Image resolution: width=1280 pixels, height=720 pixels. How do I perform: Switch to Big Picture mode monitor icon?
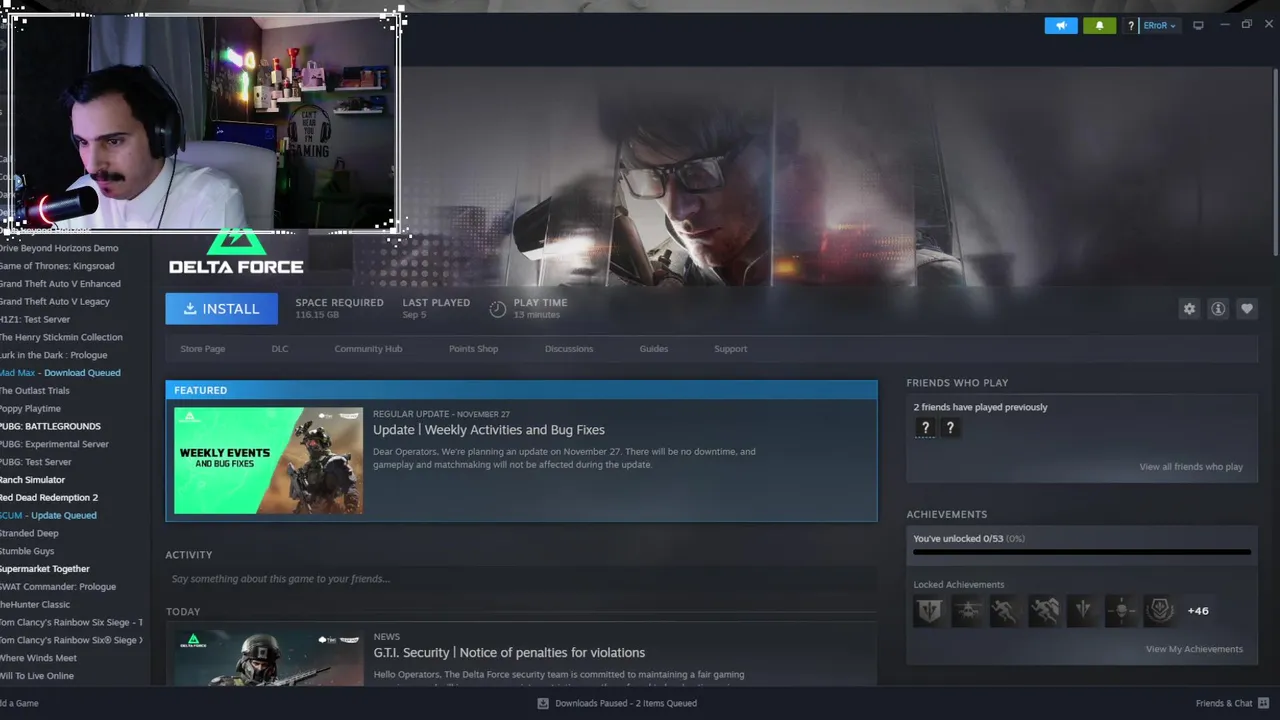click(1198, 25)
